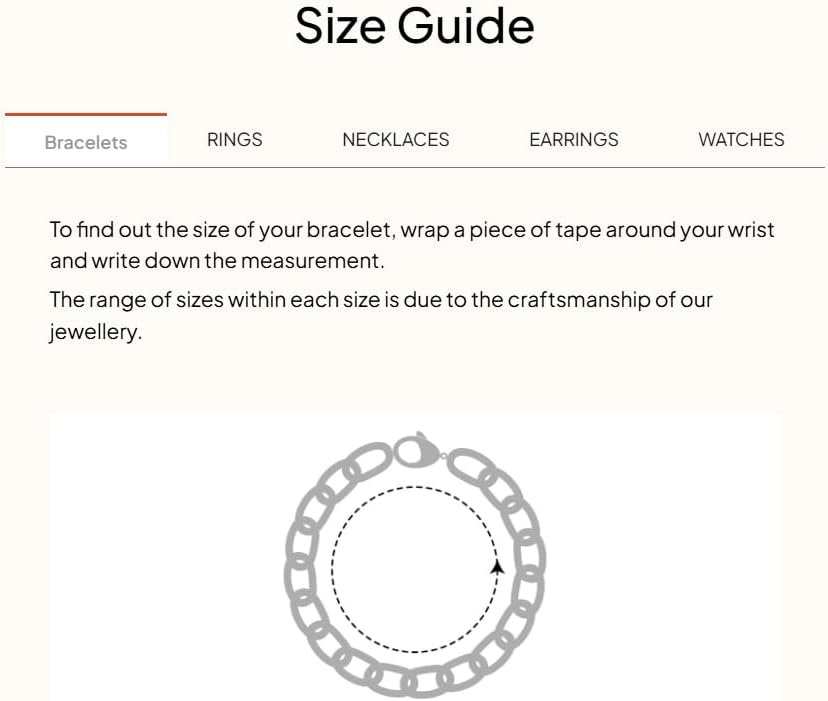The width and height of the screenshot is (828, 701).
Task: Click the bottom chain links of the bracelet
Action: (415, 683)
